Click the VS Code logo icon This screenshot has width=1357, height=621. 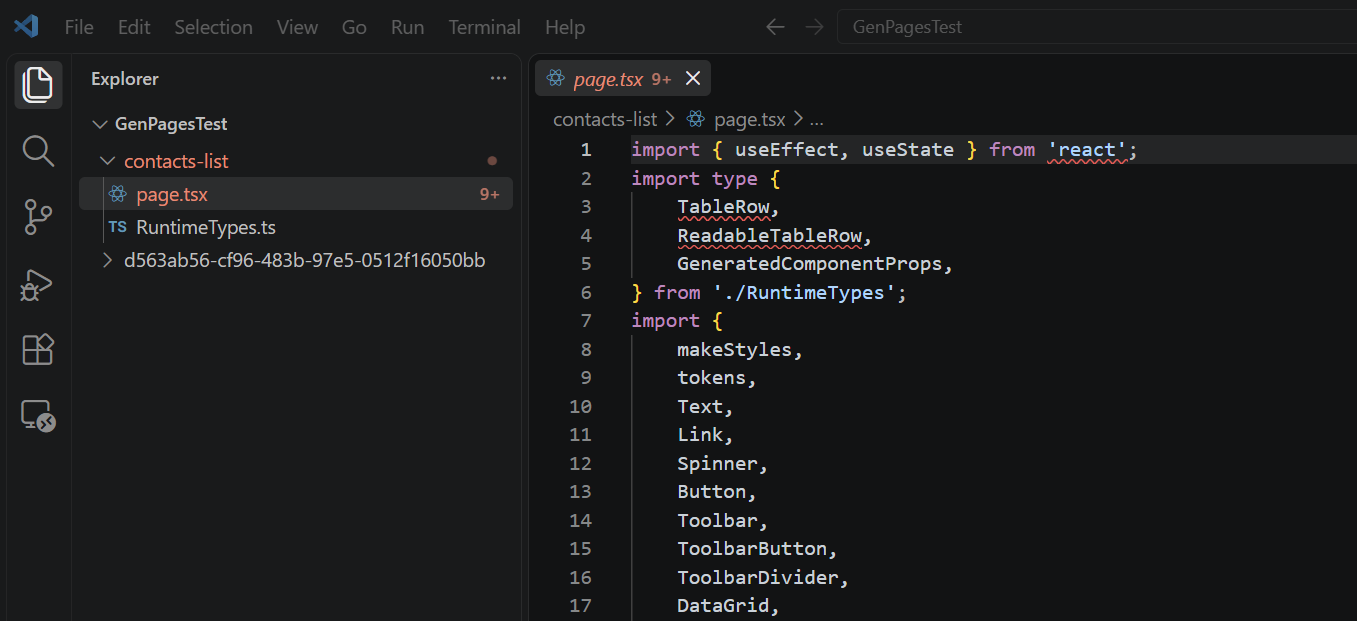[x=26, y=27]
